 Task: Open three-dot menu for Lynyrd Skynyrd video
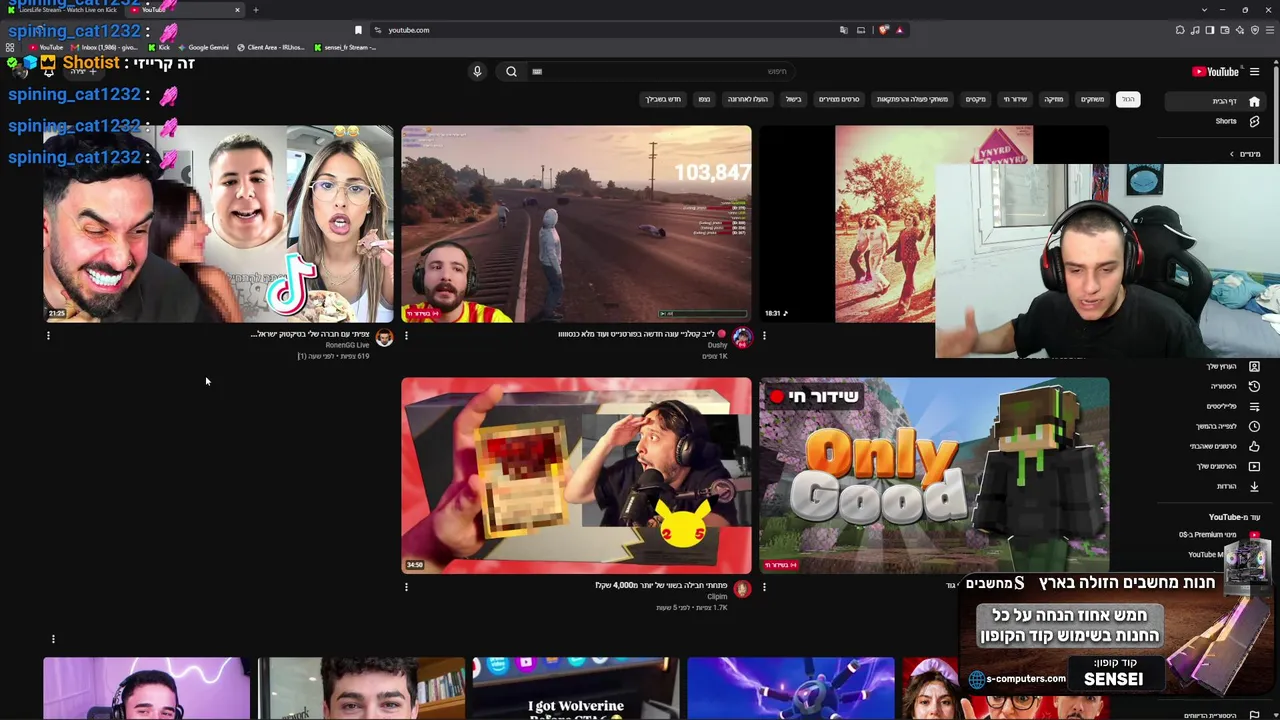764,336
